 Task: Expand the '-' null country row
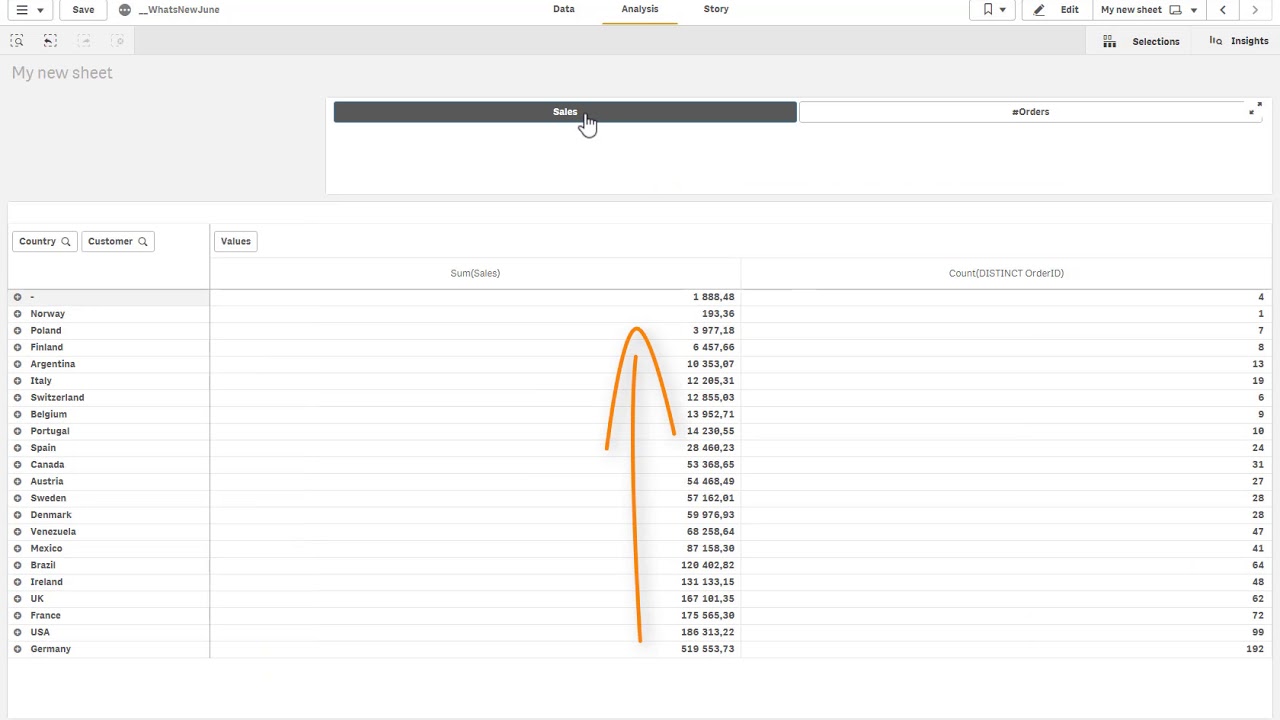[17, 297]
